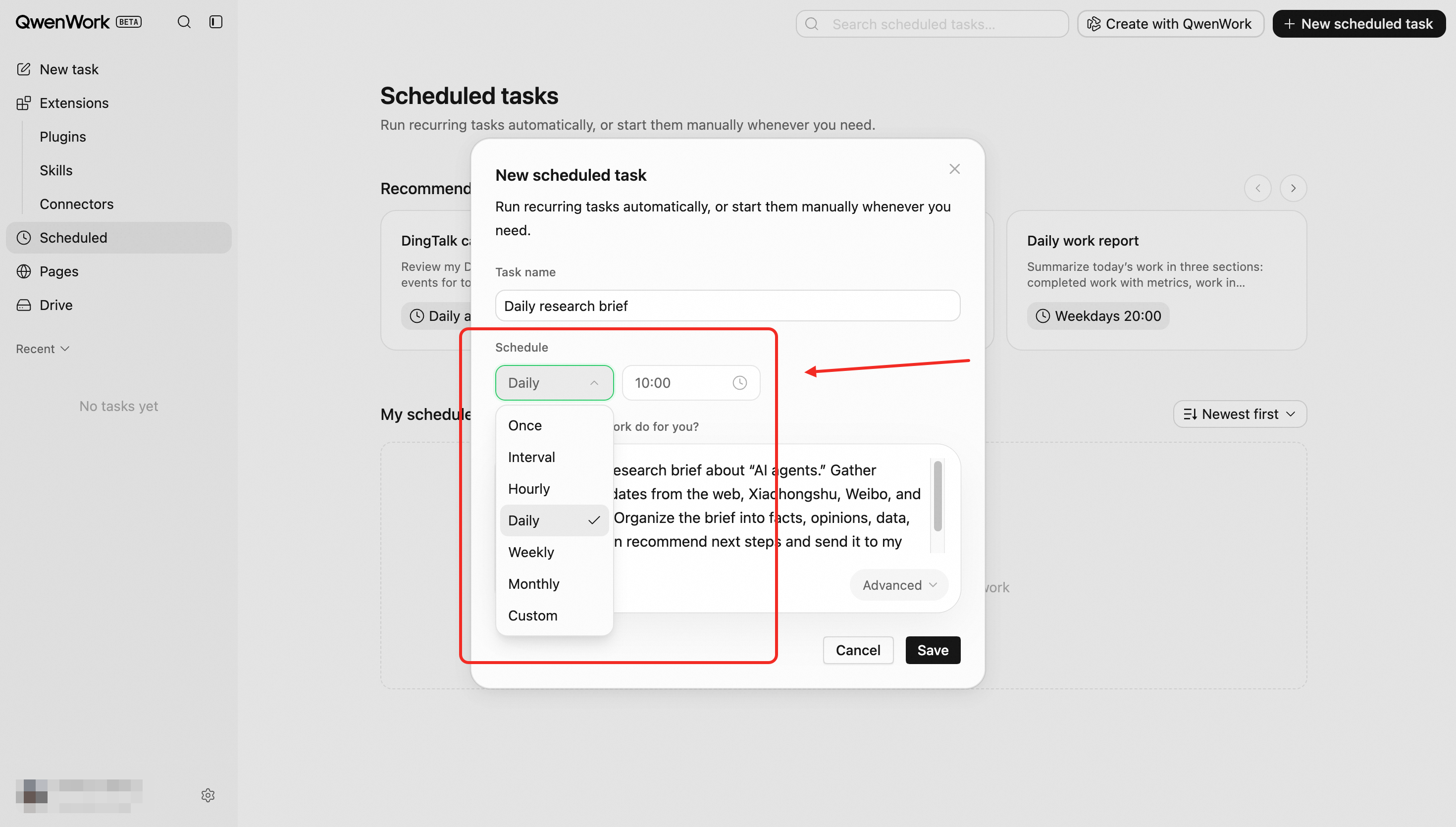1456x827 pixels.
Task: Save the scheduled task
Action: pyautogui.click(x=933, y=650)
